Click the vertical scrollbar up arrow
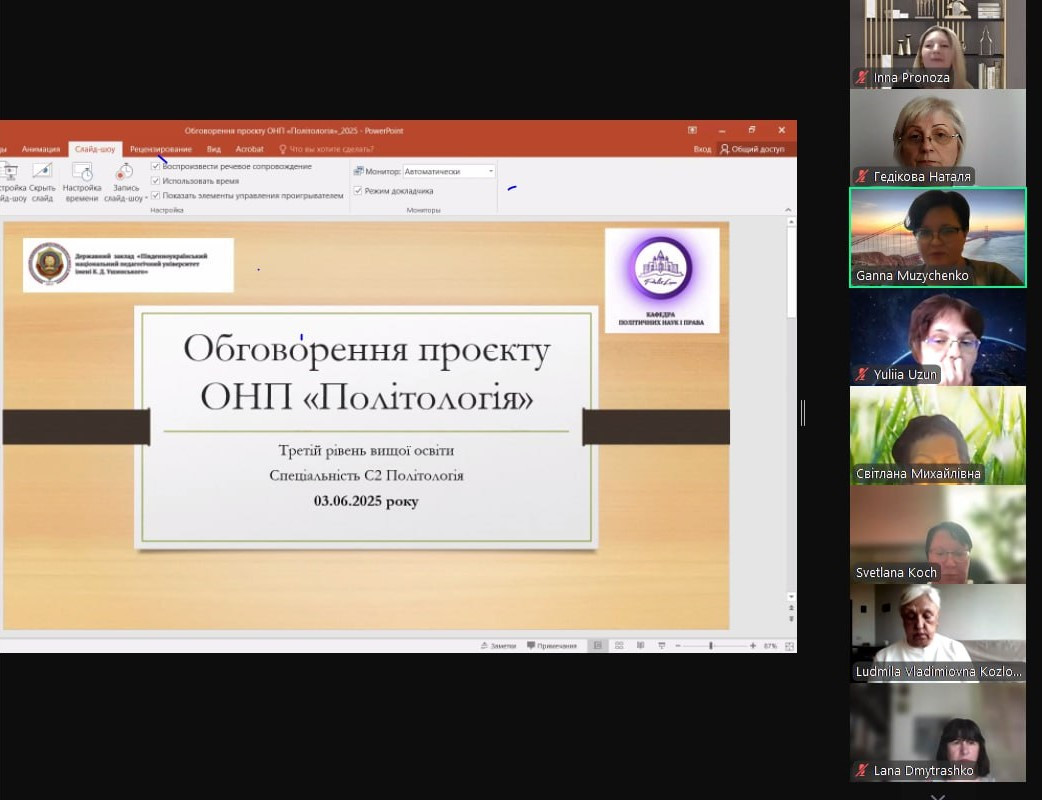This screenshot has width=1042, height=800. pyautogui.click(x=791, y=223)
